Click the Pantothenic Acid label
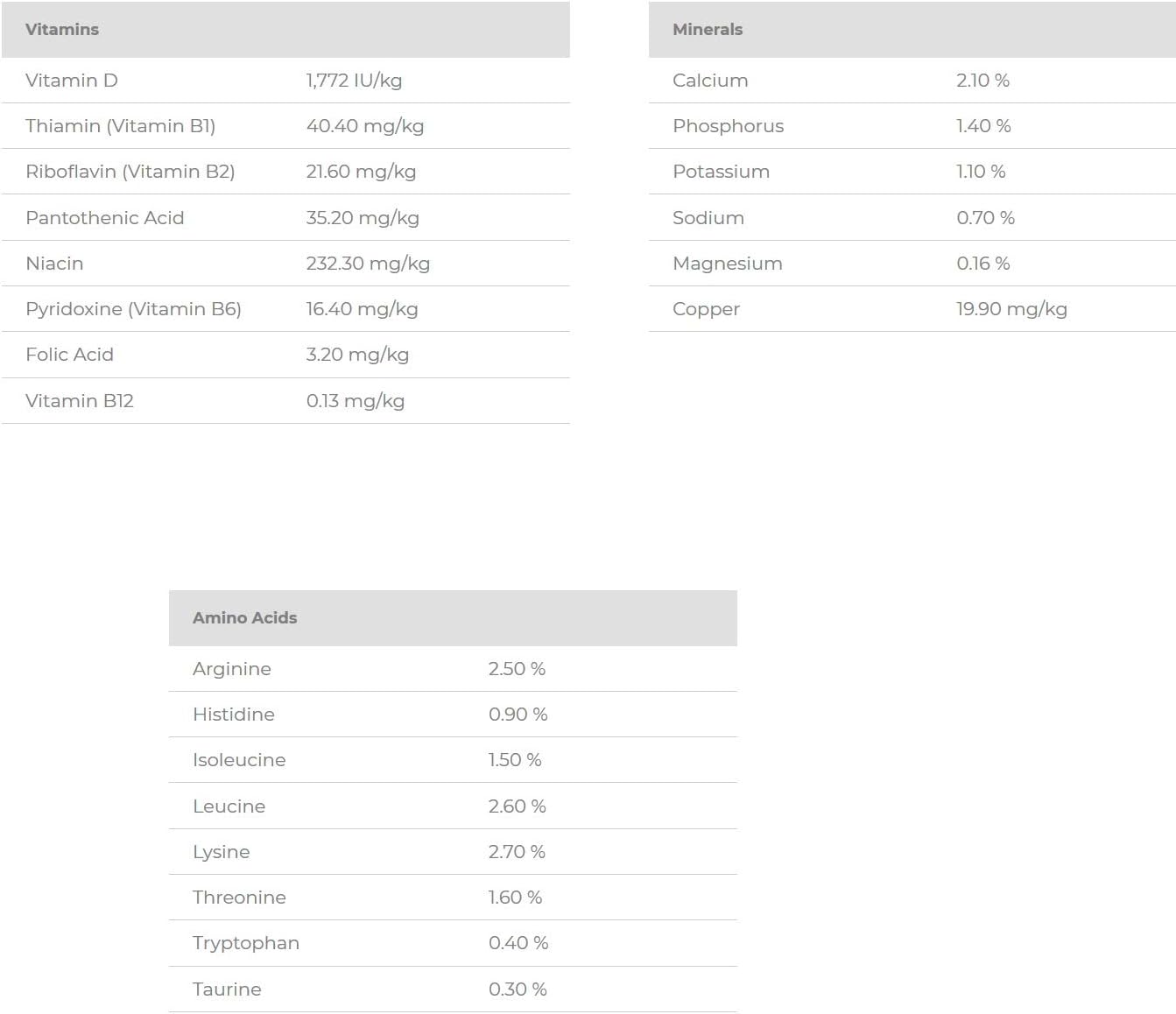 click(x=105, y=218)
